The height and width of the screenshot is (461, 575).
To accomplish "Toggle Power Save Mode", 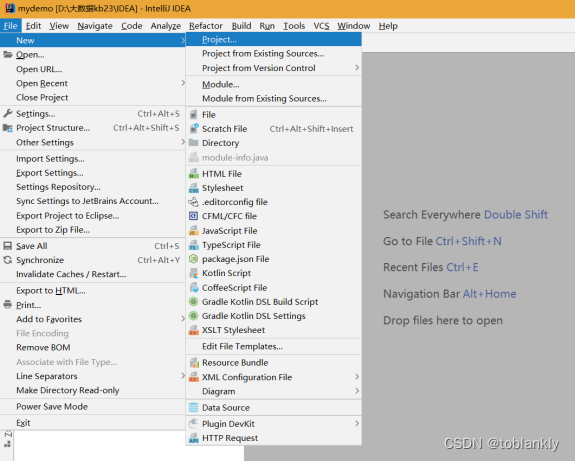I will tap(93, 407).
